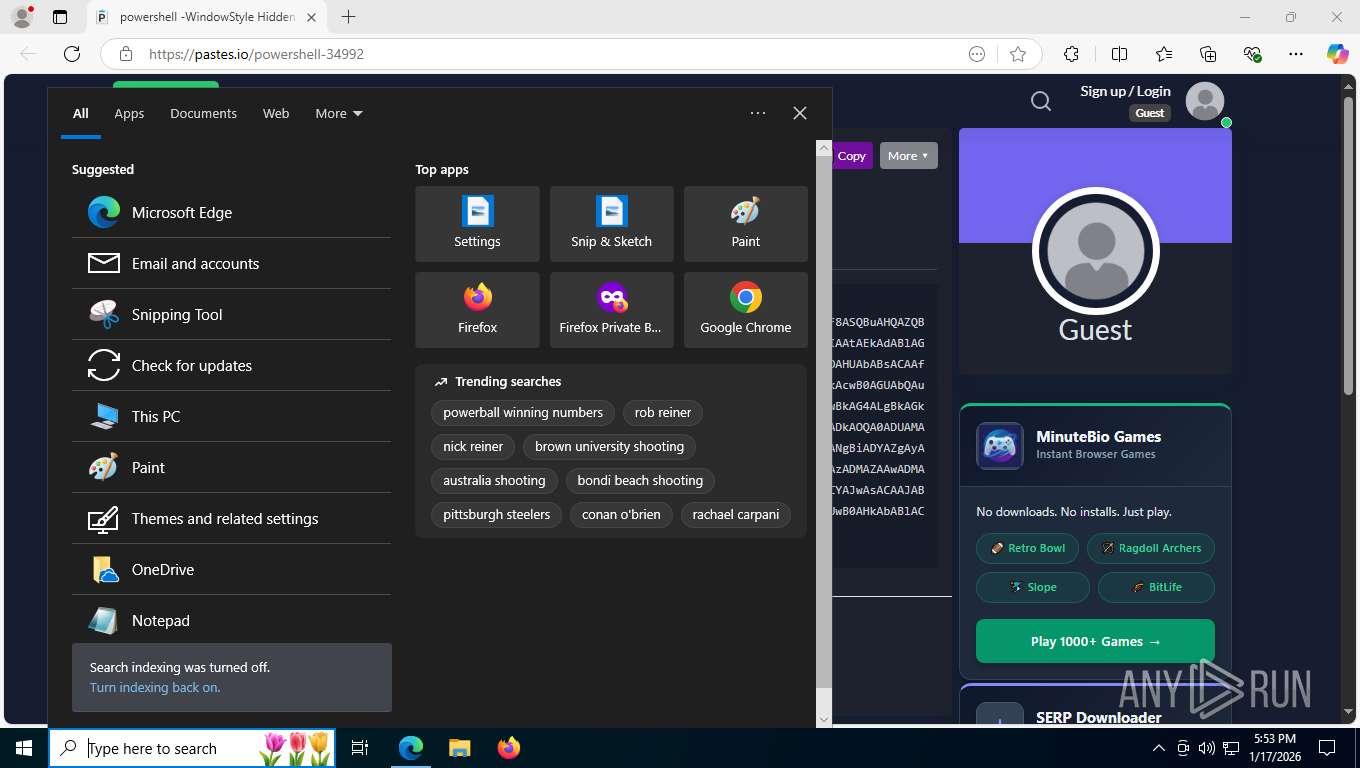Click the Windows Start button
The height and width of the screenshot is (768, 1360).
point(24,748)
